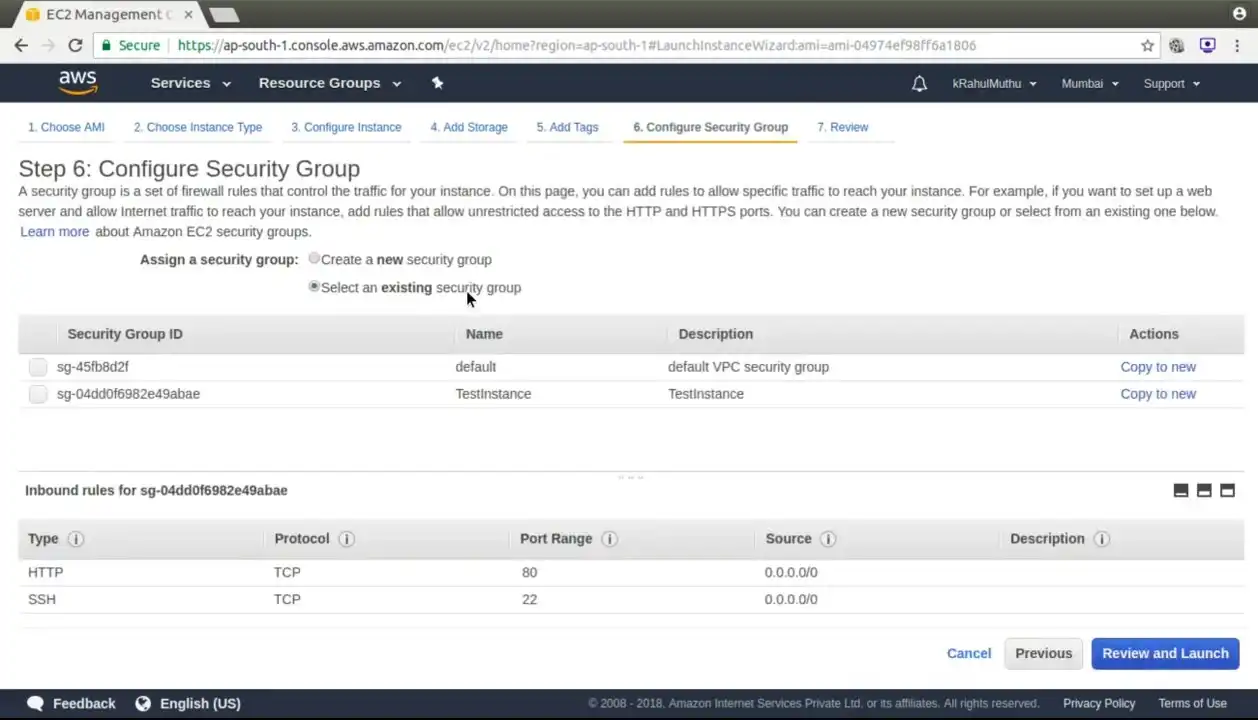
Task: Open the Mumbai region selector
Action: 1090,84
